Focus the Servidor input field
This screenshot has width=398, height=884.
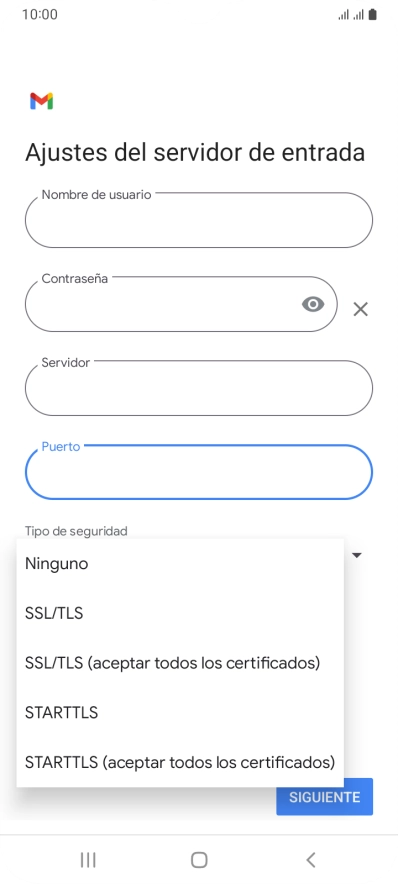199,388
